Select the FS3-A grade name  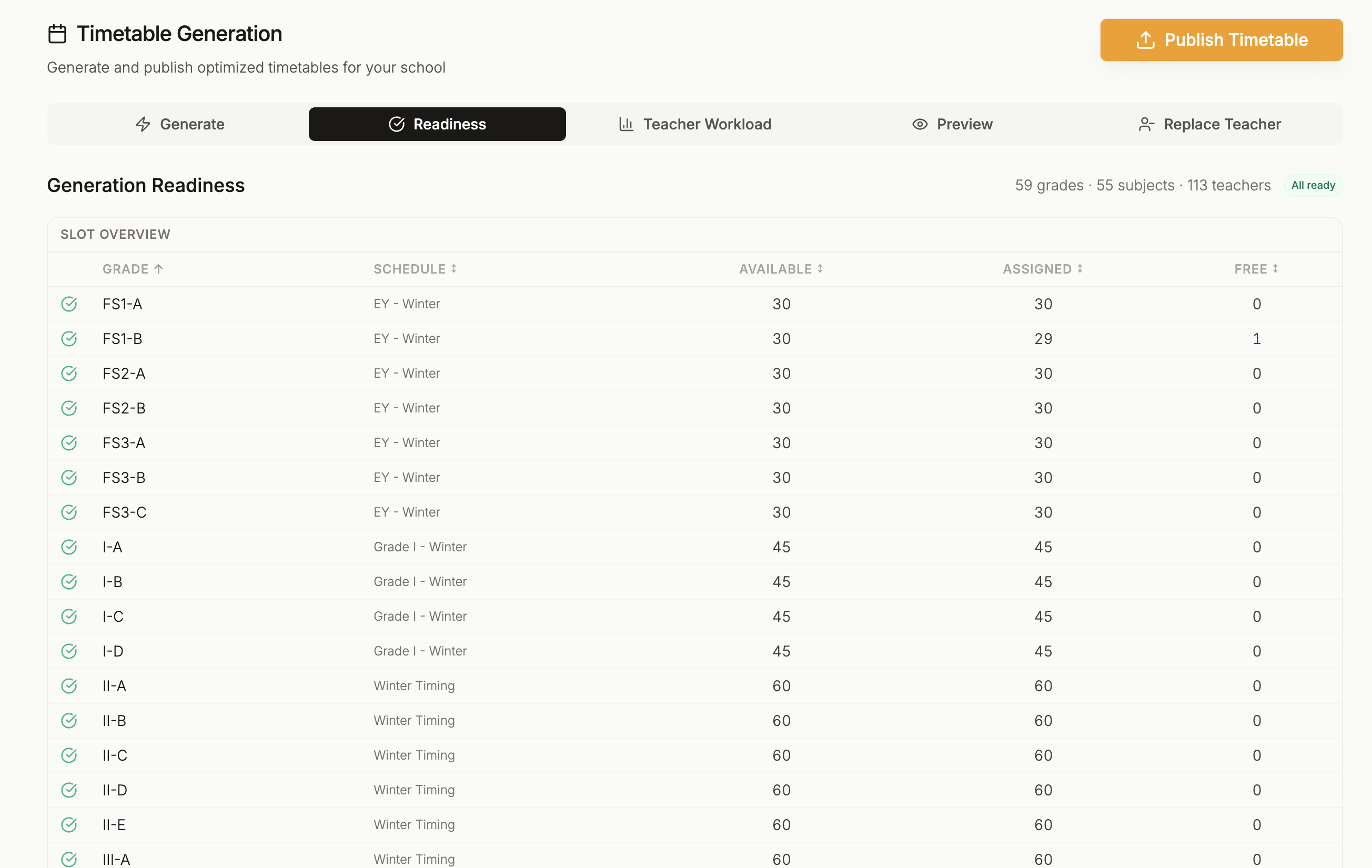(124, 443)
